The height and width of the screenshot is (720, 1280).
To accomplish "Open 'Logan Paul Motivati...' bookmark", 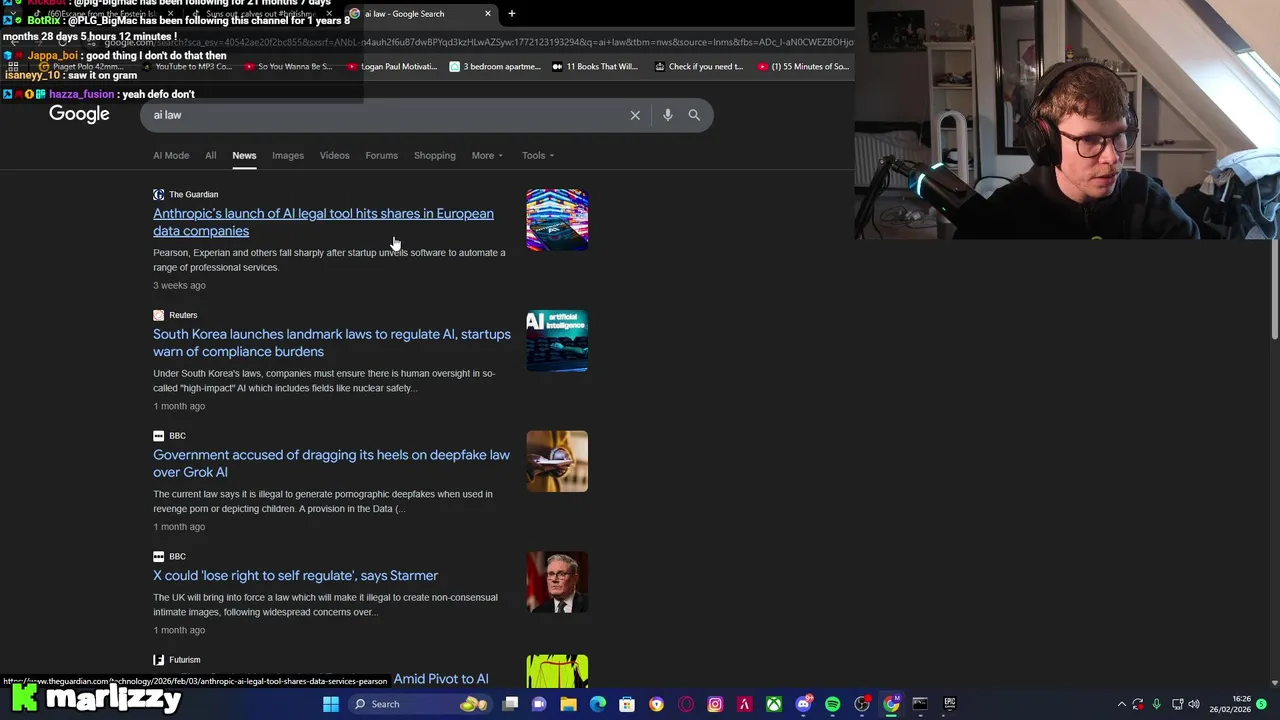I will pyautogui.click(x=393, y=67).
